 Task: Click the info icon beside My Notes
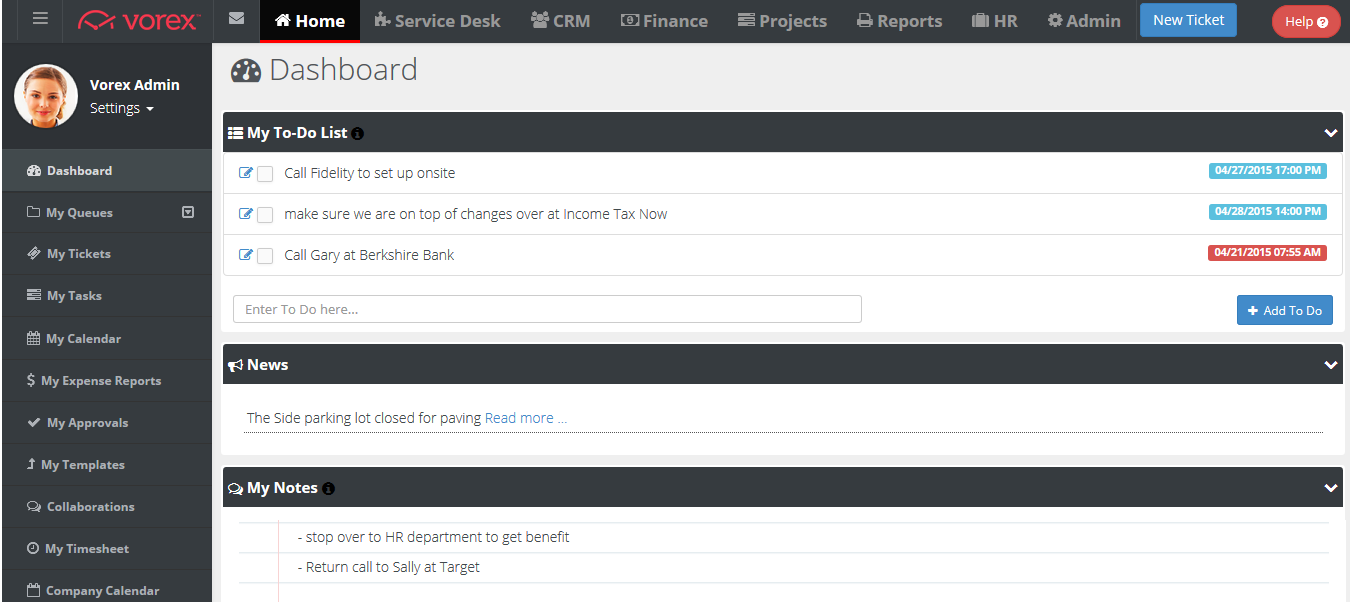pos(328,489)
